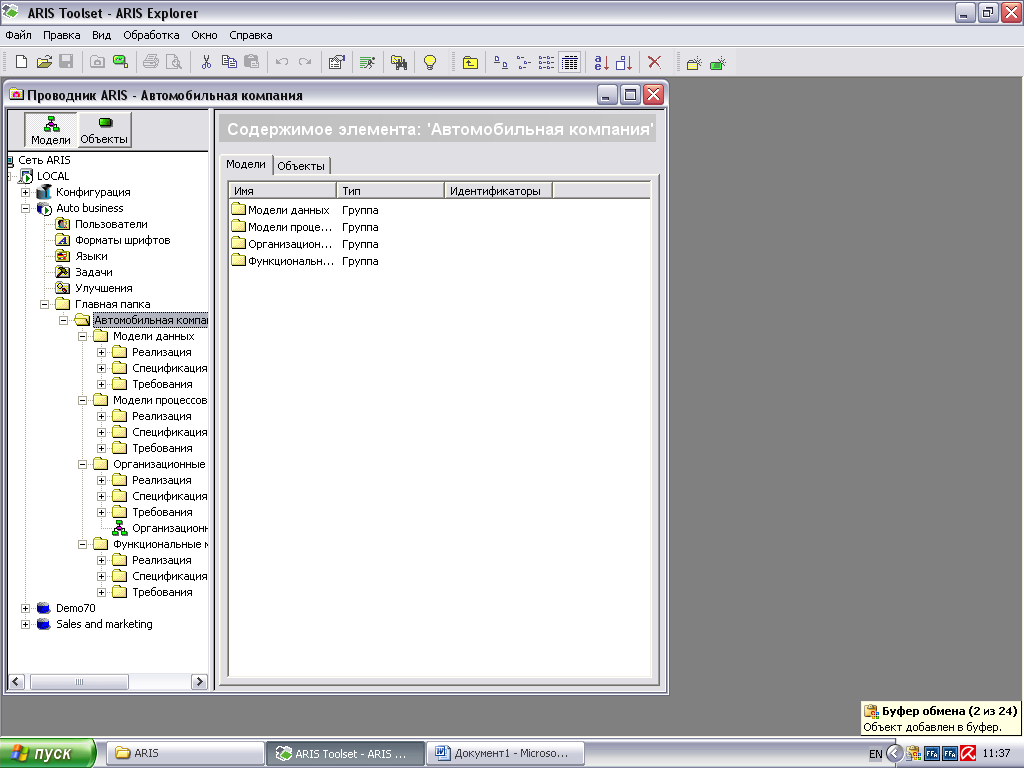Cut selection with scissors icon
The width and height of the screenshot is (1024, 768).
(x=206, y=62)
